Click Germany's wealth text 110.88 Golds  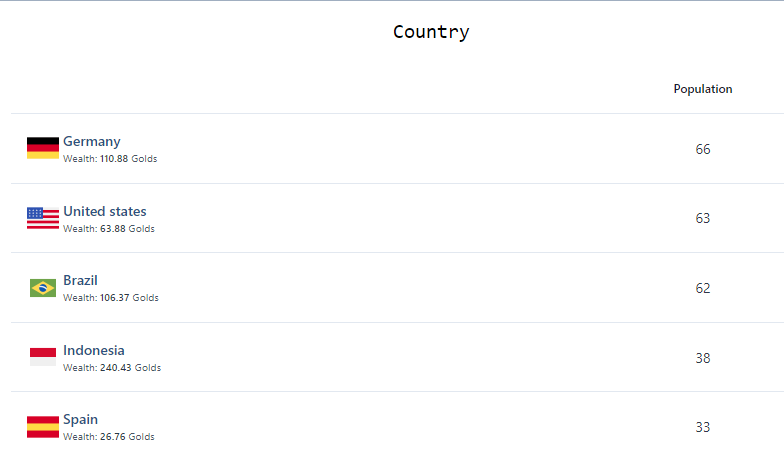pyautogui.click(x=128, y=158)
